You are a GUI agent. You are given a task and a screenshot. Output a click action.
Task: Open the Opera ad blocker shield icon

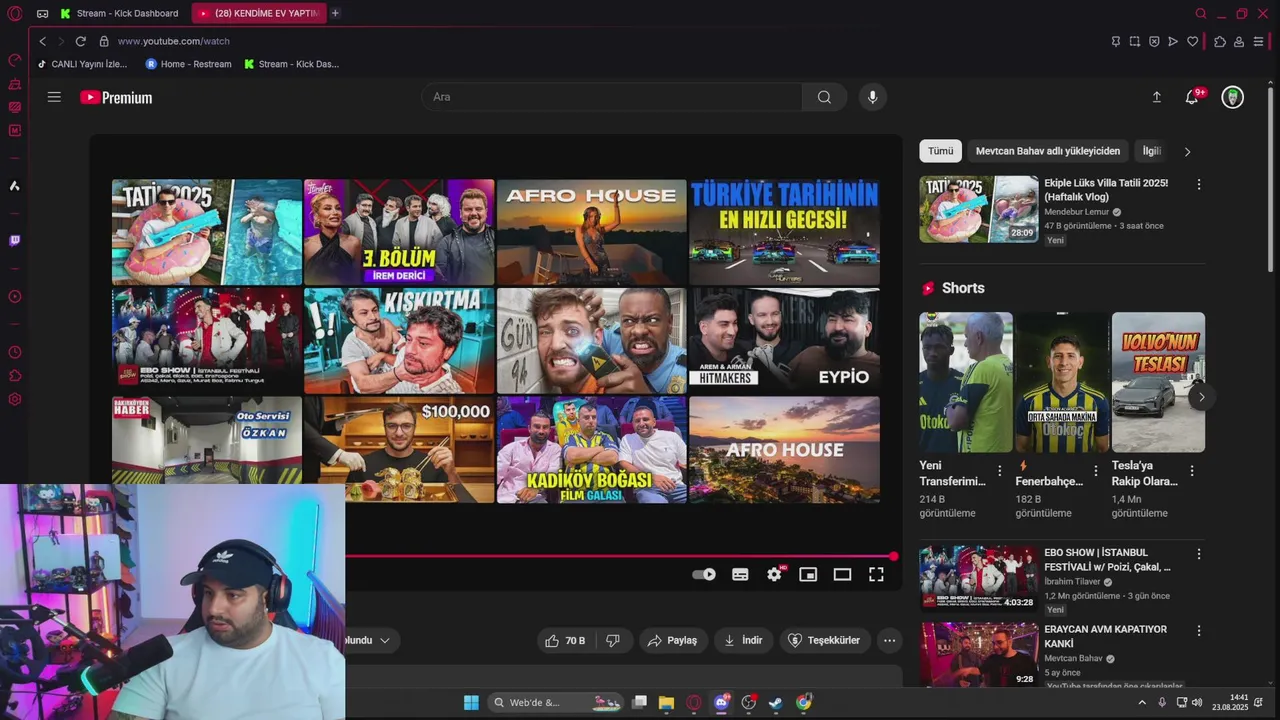(1154, 41)
